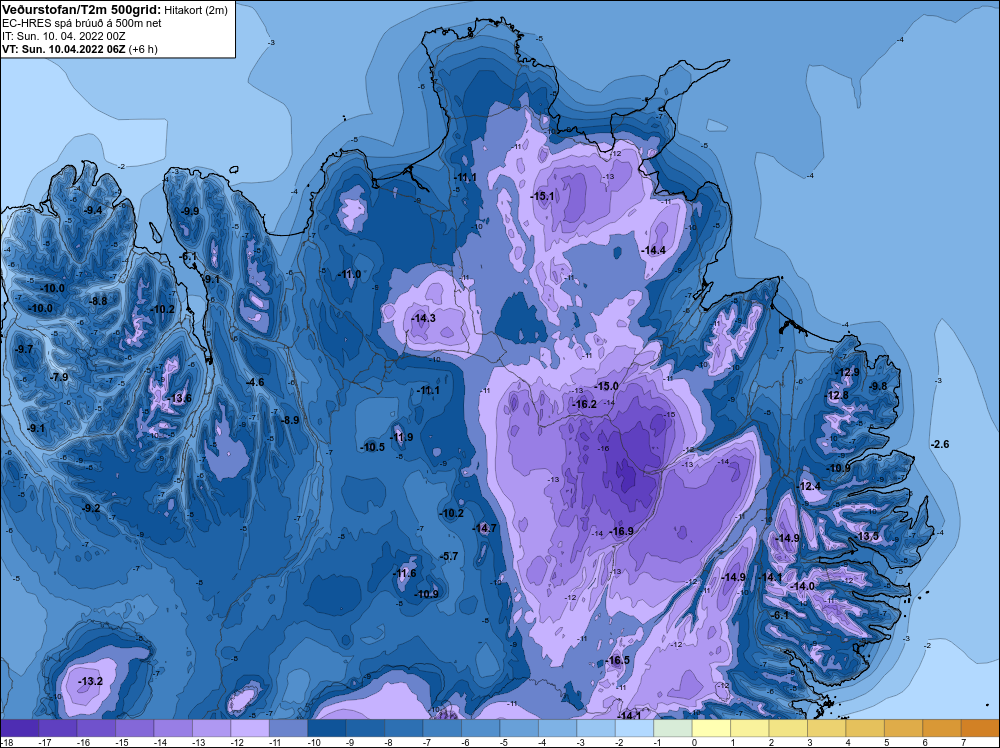Click the -11.0 temperature label
1000x748 pixels.
[349, 275]
